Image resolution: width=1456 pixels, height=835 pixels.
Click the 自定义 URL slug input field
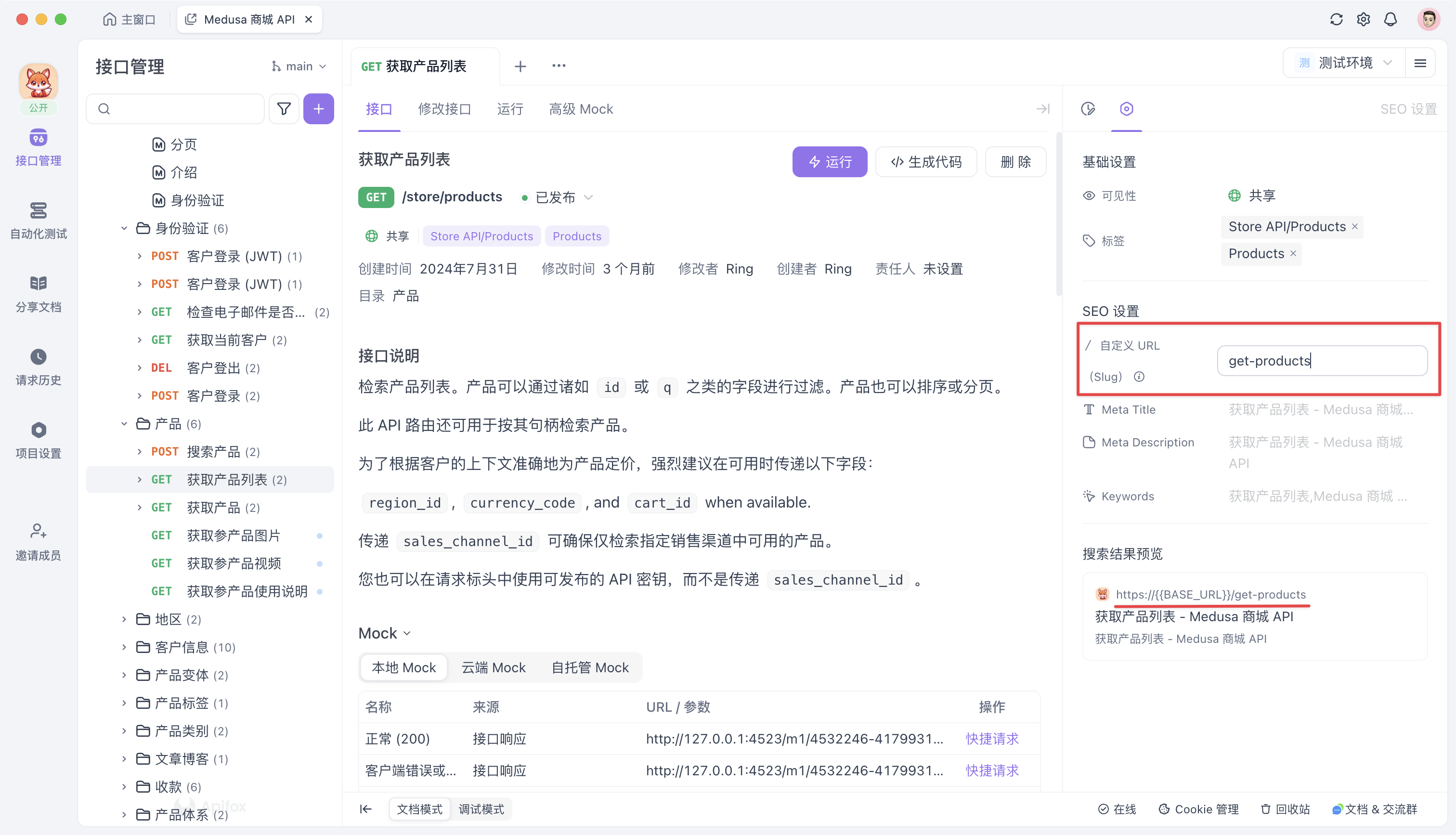1322,360
